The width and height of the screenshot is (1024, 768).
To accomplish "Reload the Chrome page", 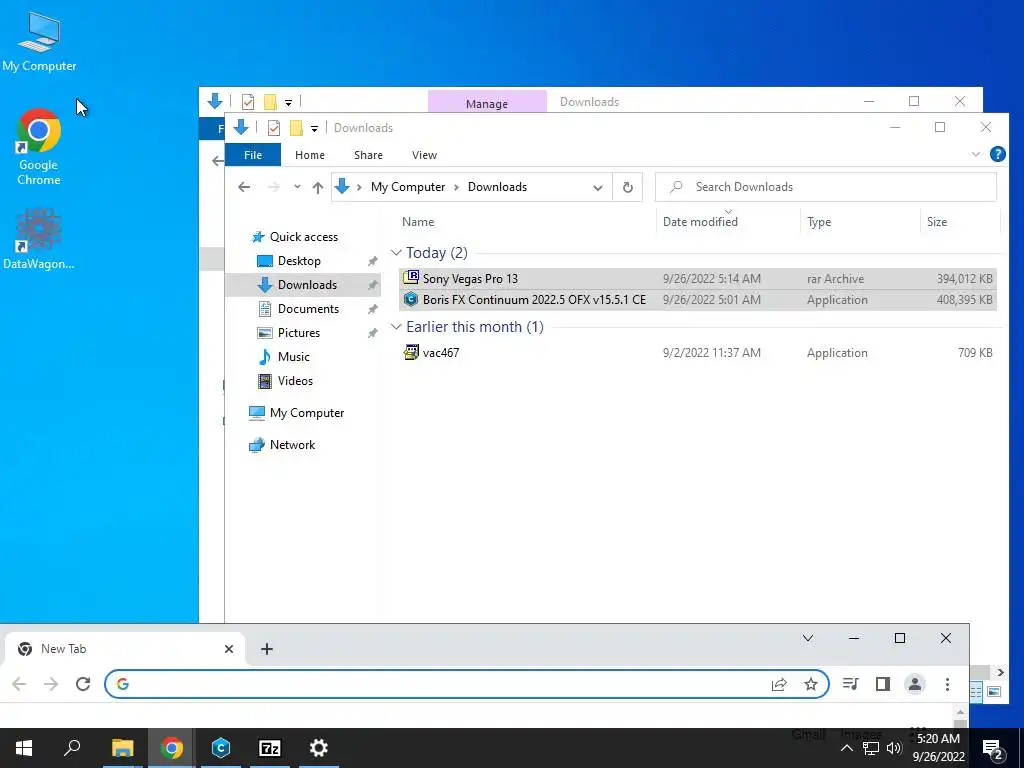I will coord(83,684).
